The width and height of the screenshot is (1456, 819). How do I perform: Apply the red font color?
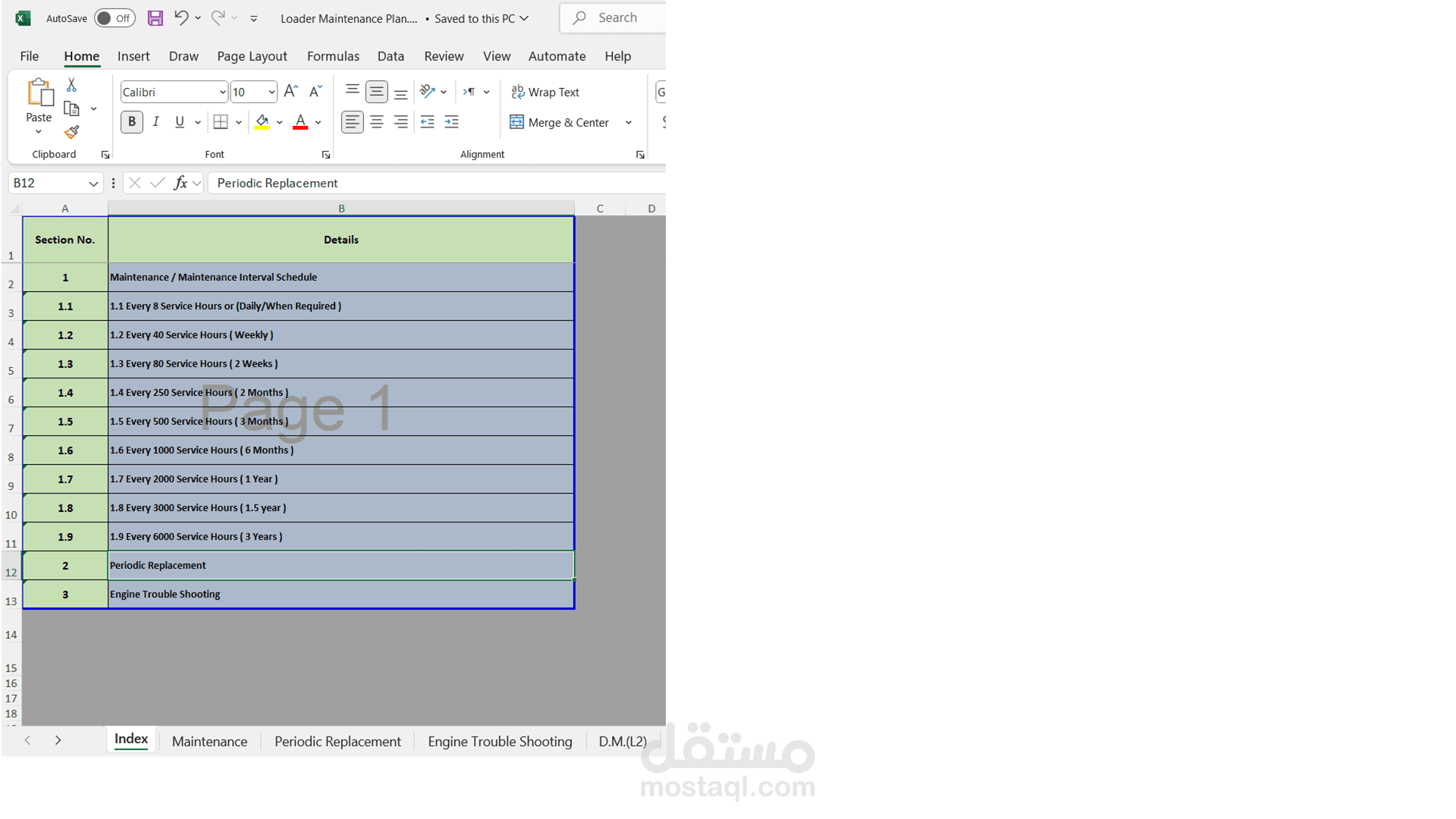(x=300, y=122)
